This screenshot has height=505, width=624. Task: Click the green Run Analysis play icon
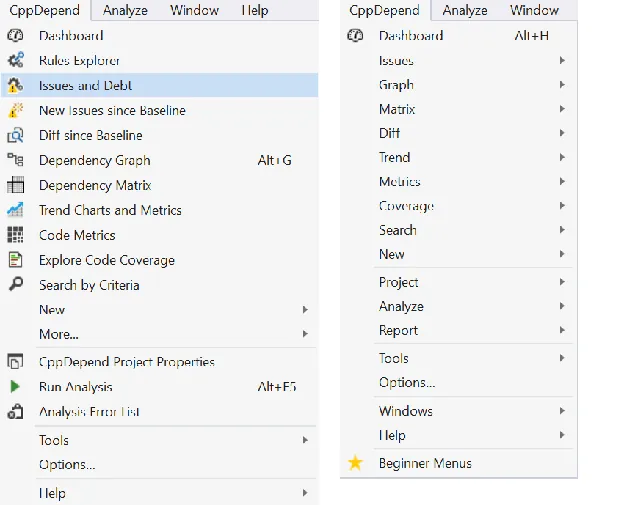point(15,386)
